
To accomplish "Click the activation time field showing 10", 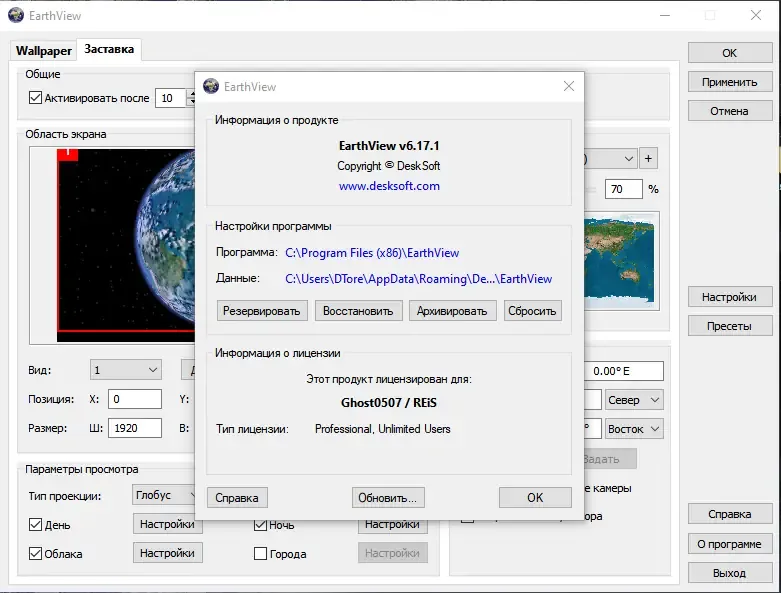I will tap(171, 98).
